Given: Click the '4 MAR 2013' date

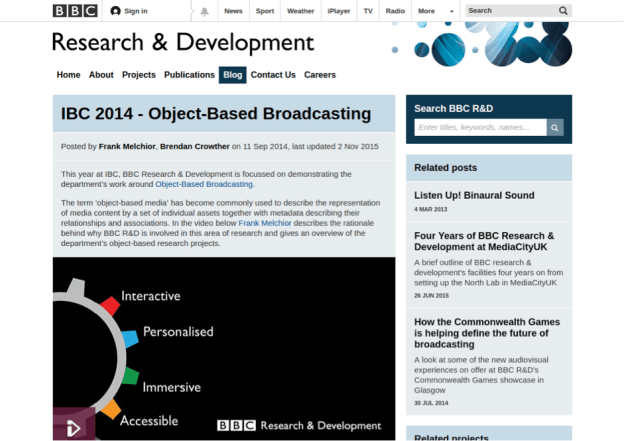Looking at the screenshot, I should [431, 209].
